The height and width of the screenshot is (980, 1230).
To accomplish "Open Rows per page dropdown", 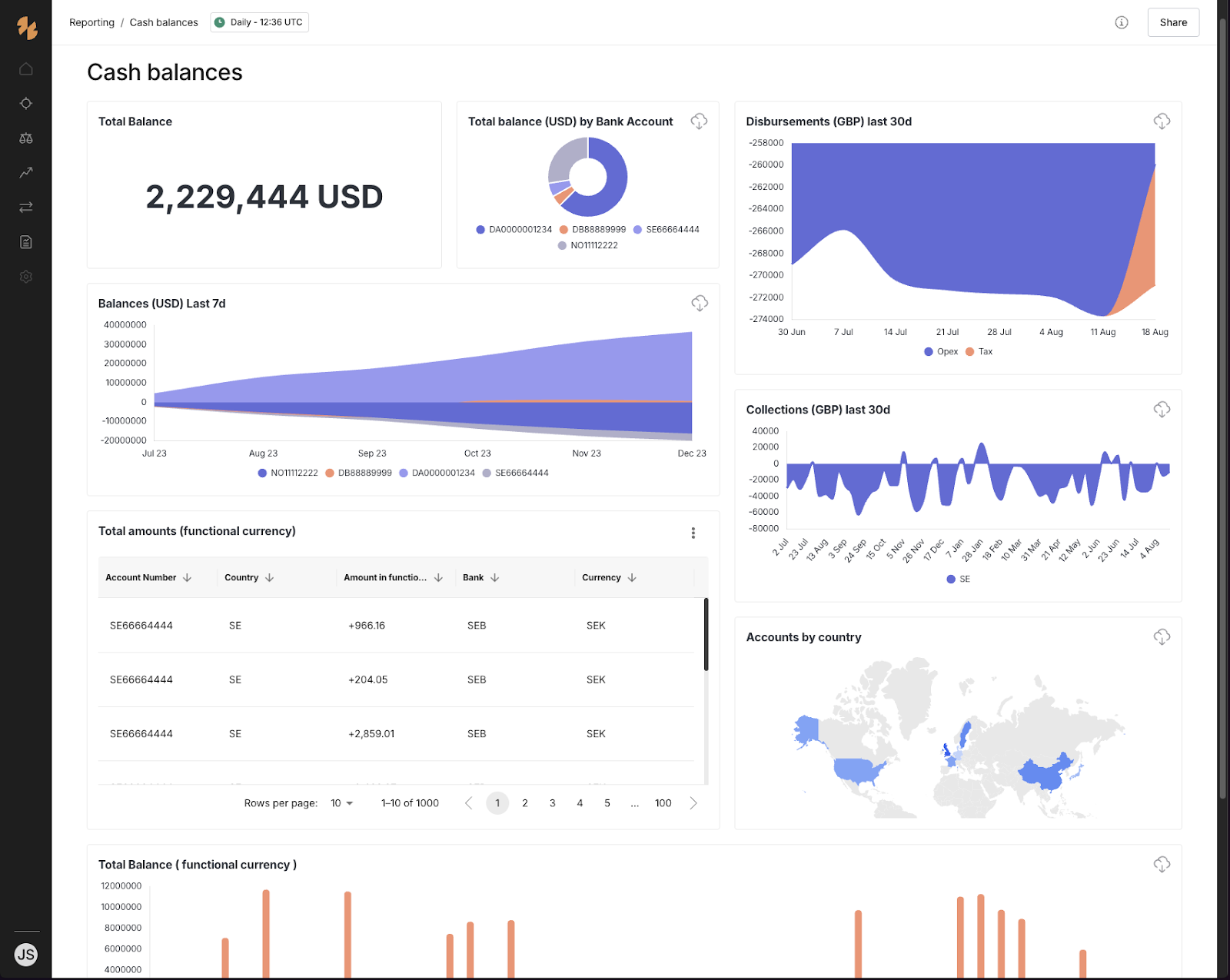I will (342, 803).
